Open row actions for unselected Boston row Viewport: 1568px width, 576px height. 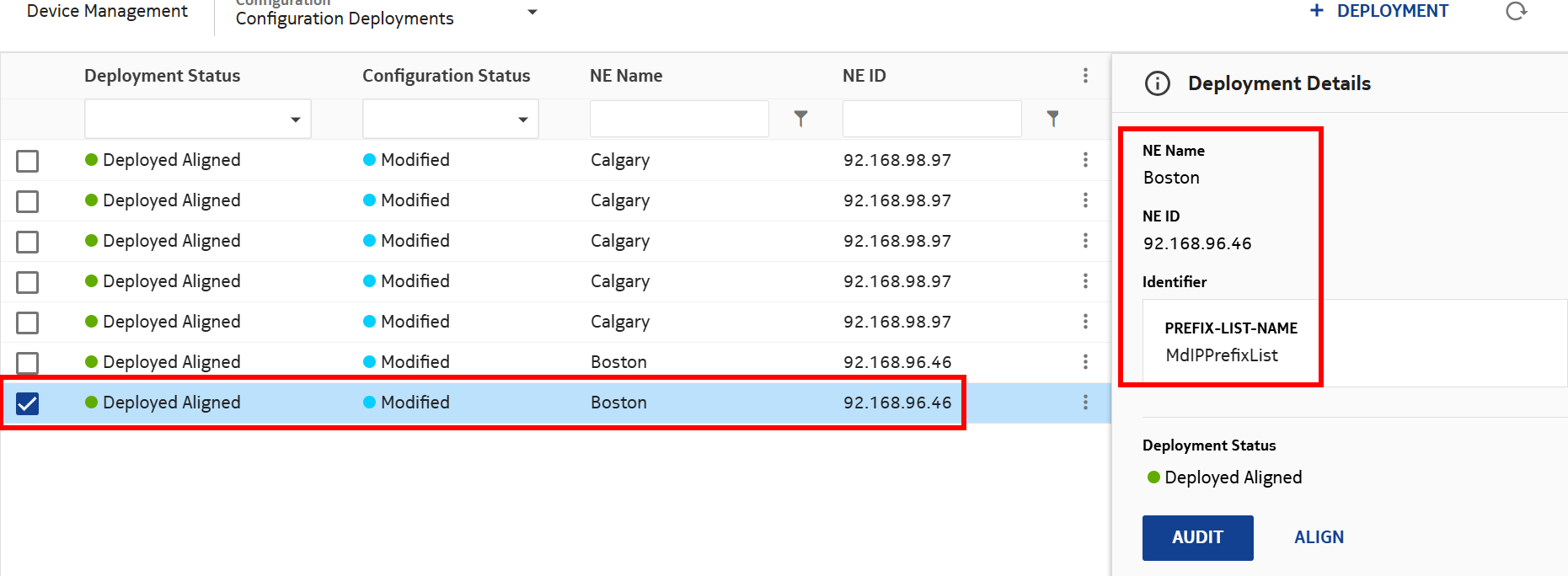(x=1085, y=362)
